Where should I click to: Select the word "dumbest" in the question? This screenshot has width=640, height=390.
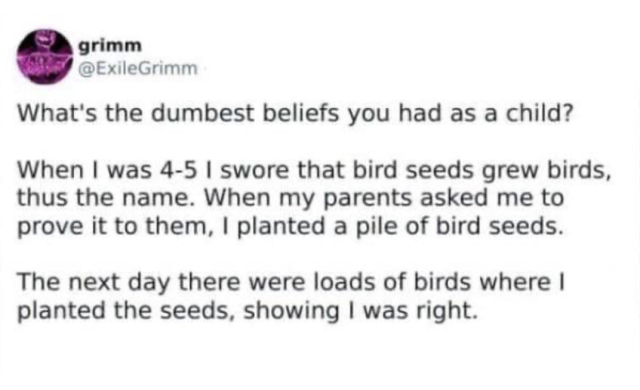pyautogui.click(x=202, y=113)
